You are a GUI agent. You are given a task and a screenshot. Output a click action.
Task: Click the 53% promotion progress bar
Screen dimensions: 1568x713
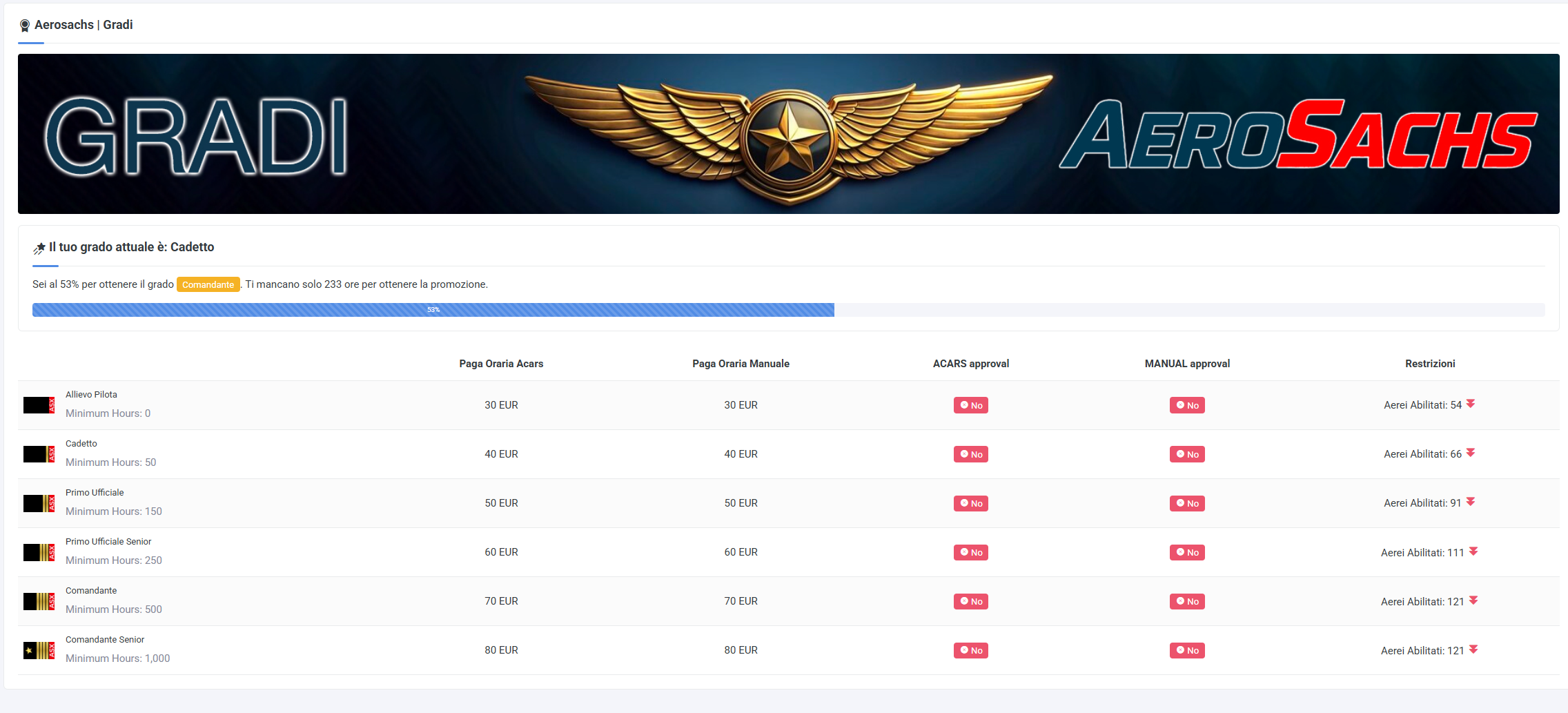[x=433, y=310]
